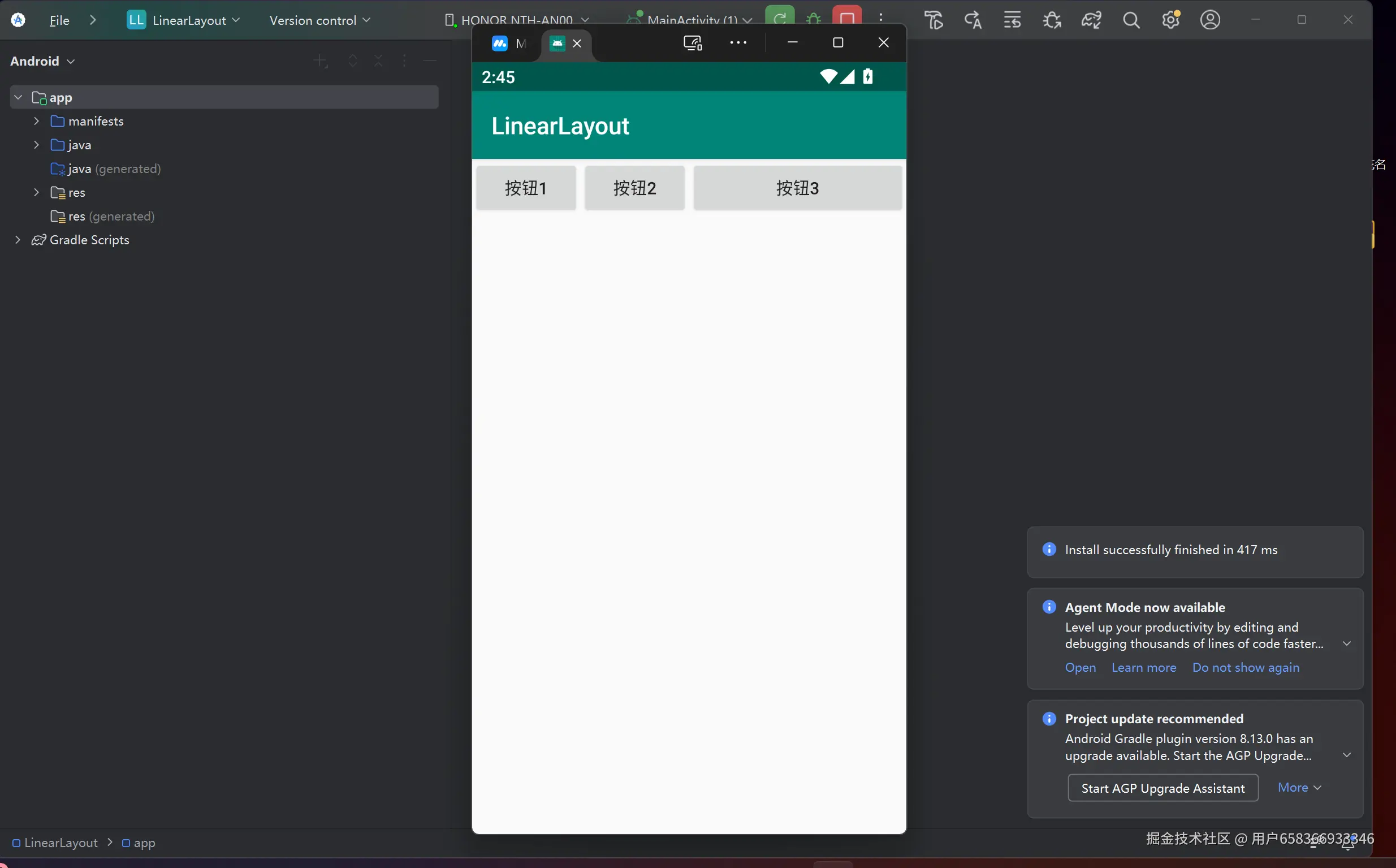Image resolution: width=1396 pixels, height=868 pixels.
Task: Click the account profile avatar icon
Action: coord(1210,20)
